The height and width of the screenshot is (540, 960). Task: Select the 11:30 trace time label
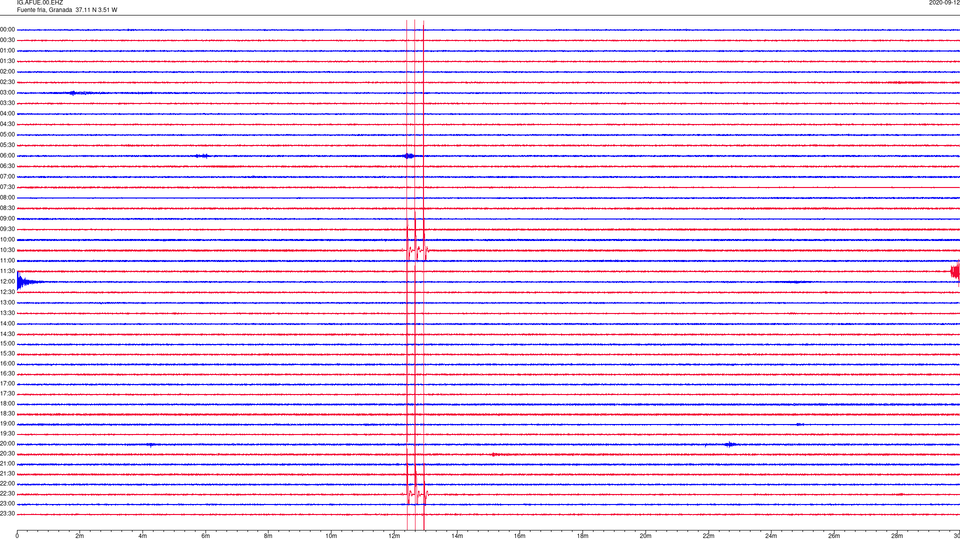click(x=8, y=271)
